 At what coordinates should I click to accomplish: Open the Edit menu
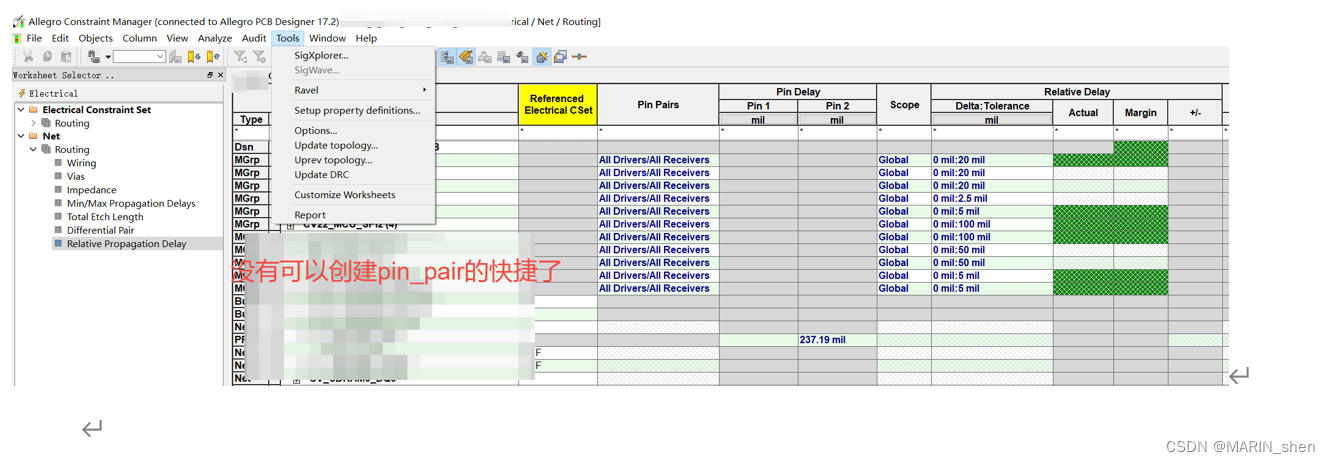(61, 38)
